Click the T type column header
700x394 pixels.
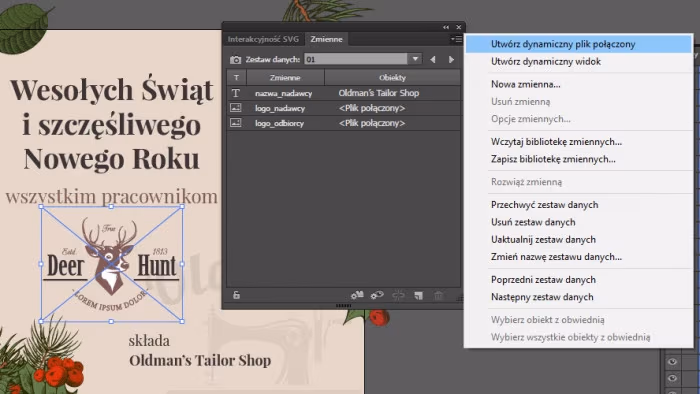tap(236, 78)
